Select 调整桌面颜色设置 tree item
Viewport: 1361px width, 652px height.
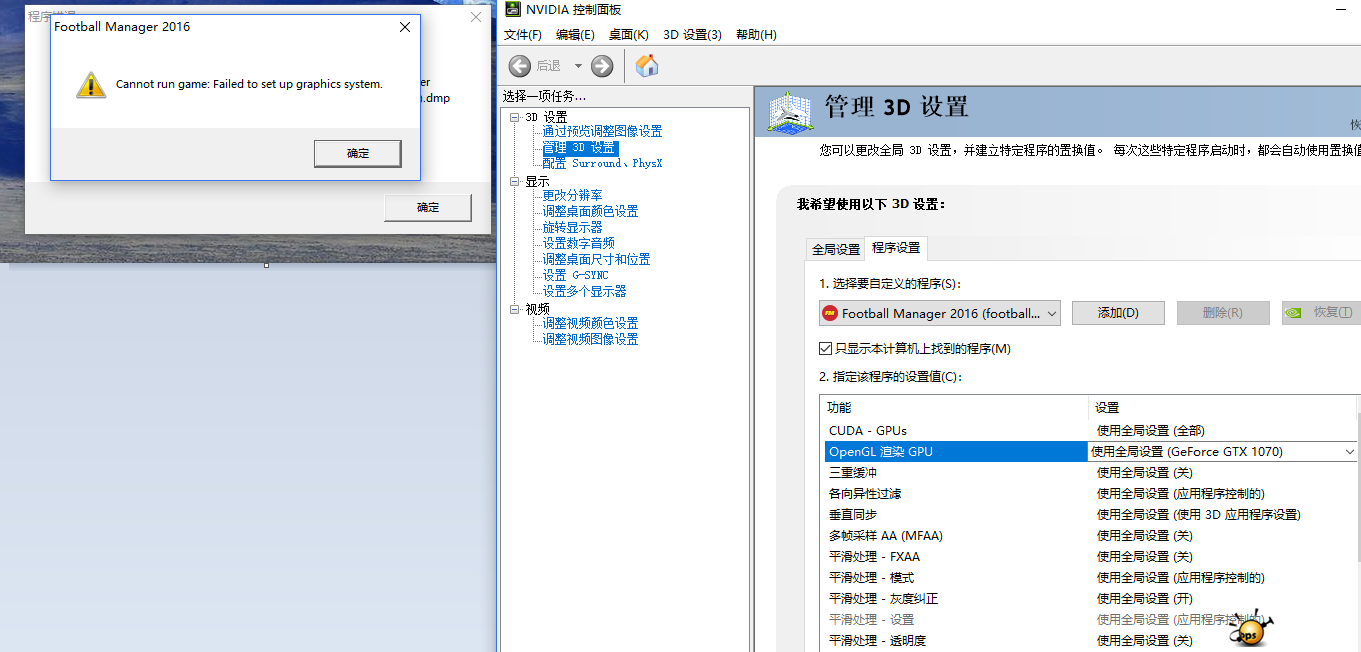click(590, 211)
